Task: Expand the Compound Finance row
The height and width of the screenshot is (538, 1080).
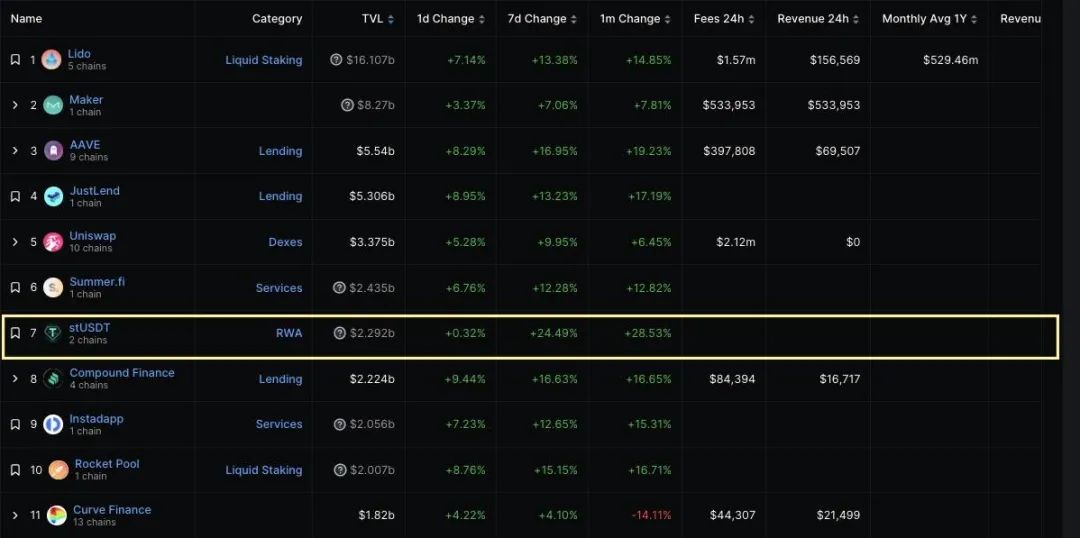Action: pos(15,379)
